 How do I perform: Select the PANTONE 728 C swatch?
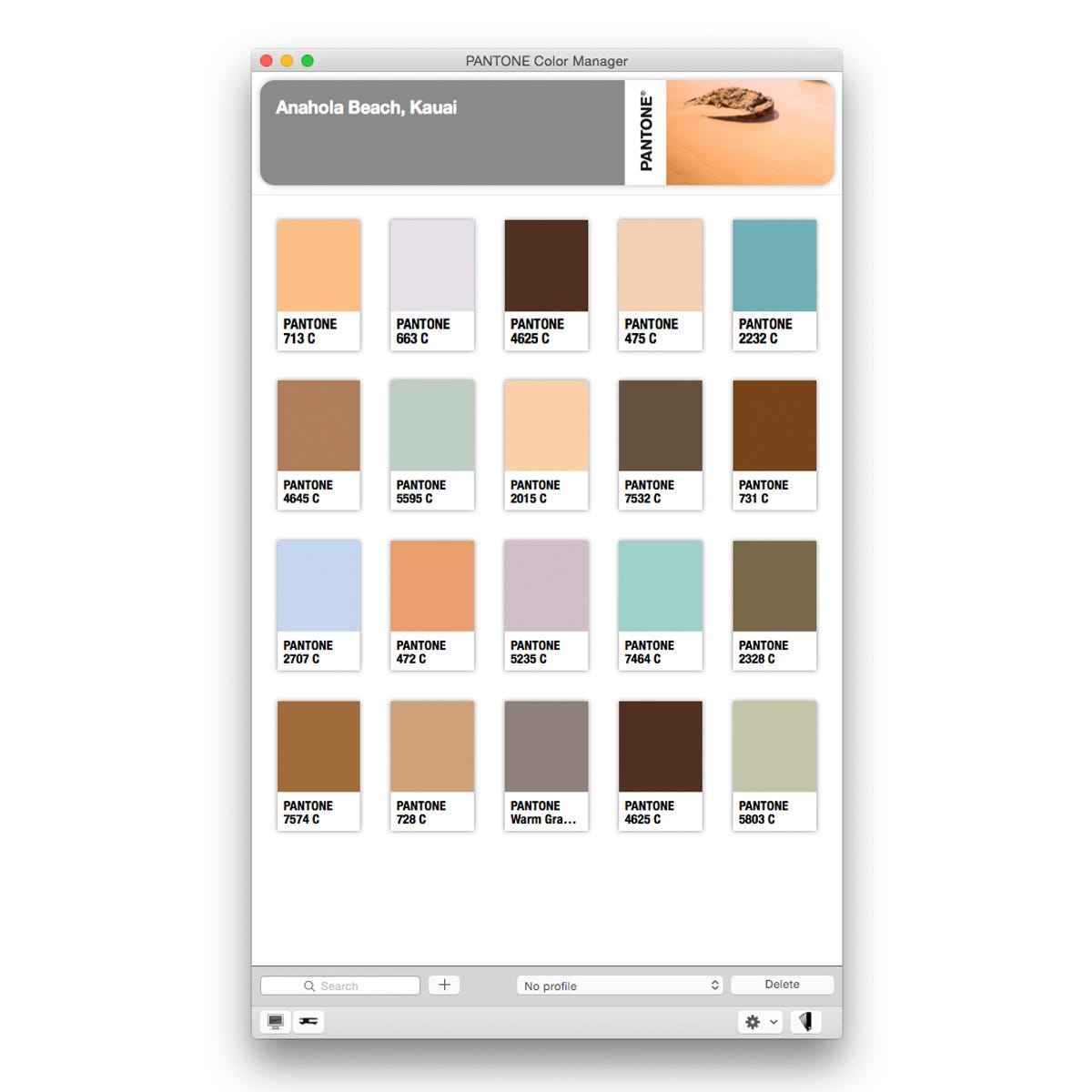[432, 765]
